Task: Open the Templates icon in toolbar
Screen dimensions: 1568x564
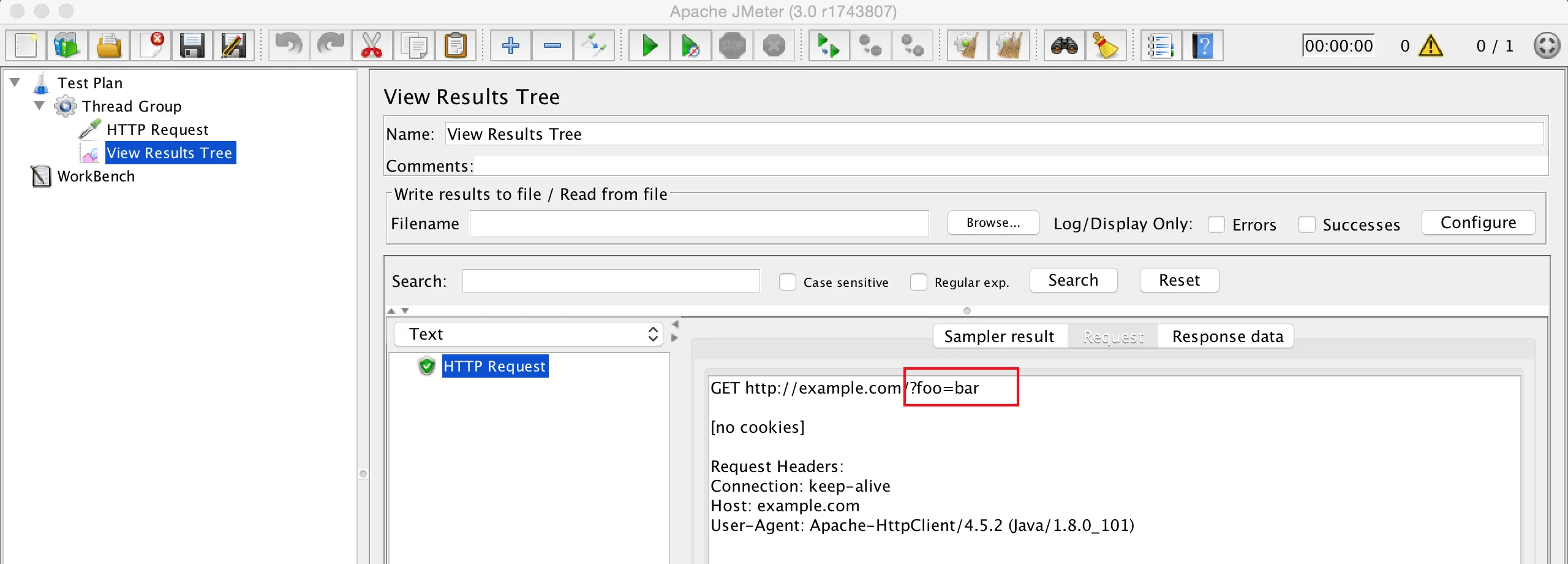Action: coord(67,45)
